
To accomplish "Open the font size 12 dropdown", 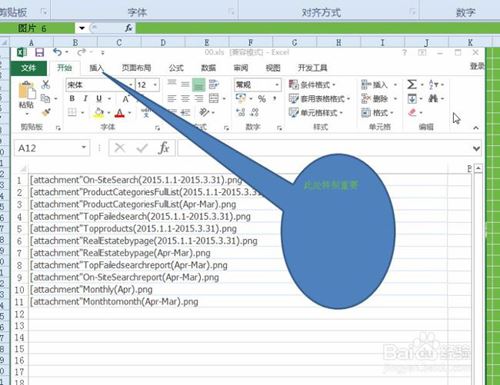I will (x=155, y=85).
